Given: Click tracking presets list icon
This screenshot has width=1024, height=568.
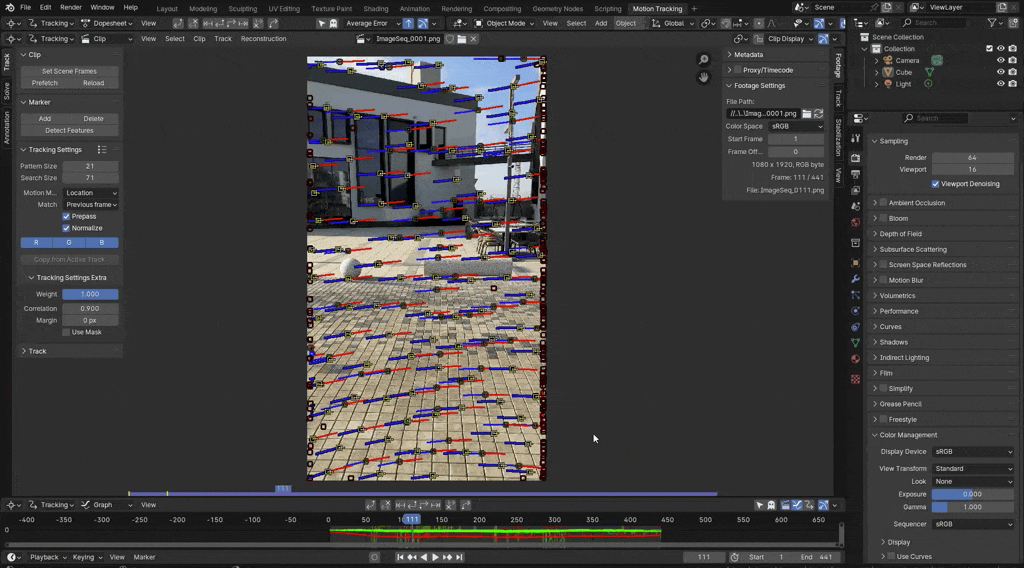Looking at the screenshot, I should 101,150.
